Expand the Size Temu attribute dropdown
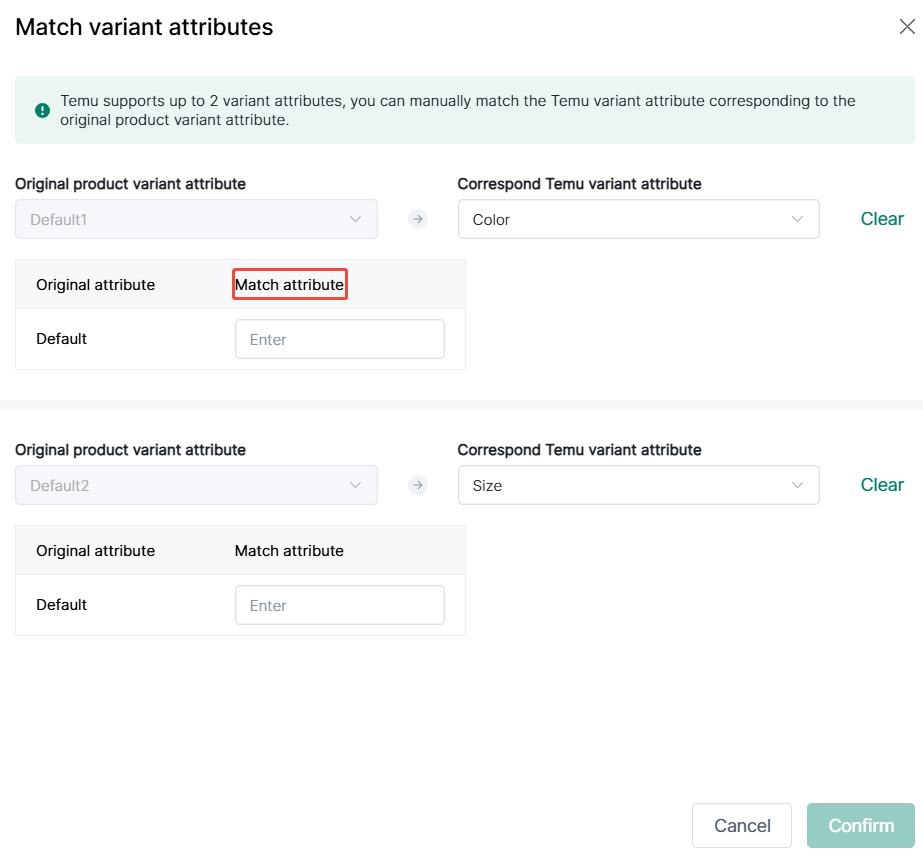Image resolution: width=923 pixels, height=858 pixels. coord(639,485)
